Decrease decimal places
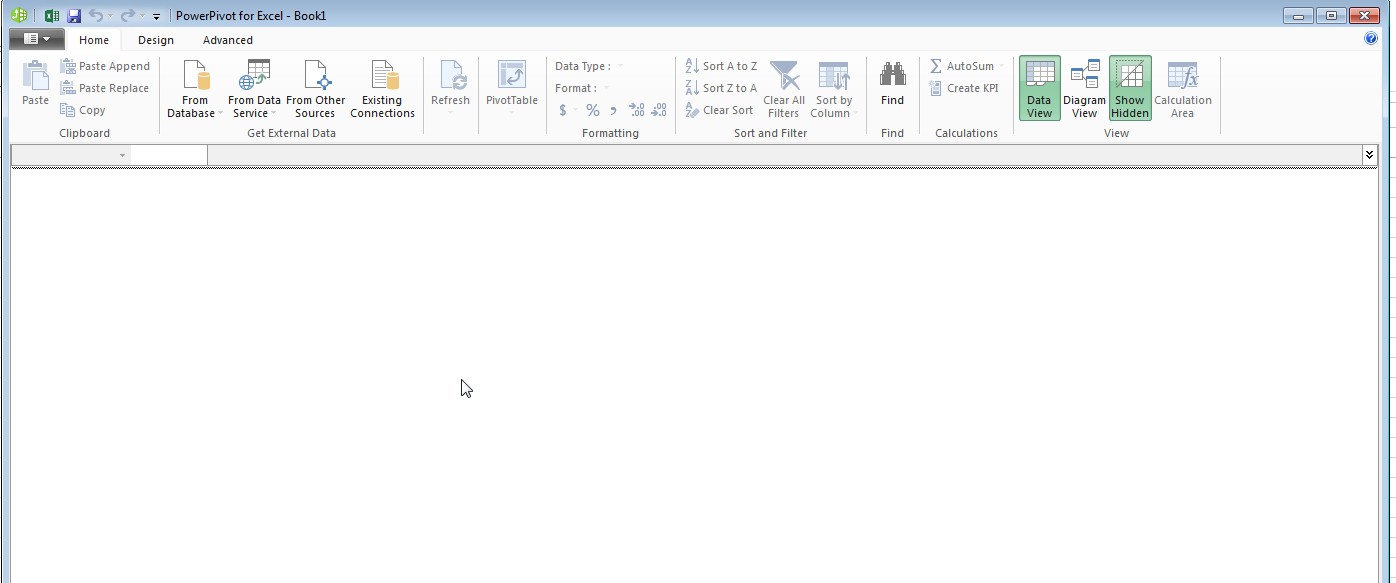1396x583 pixels. 658,110
